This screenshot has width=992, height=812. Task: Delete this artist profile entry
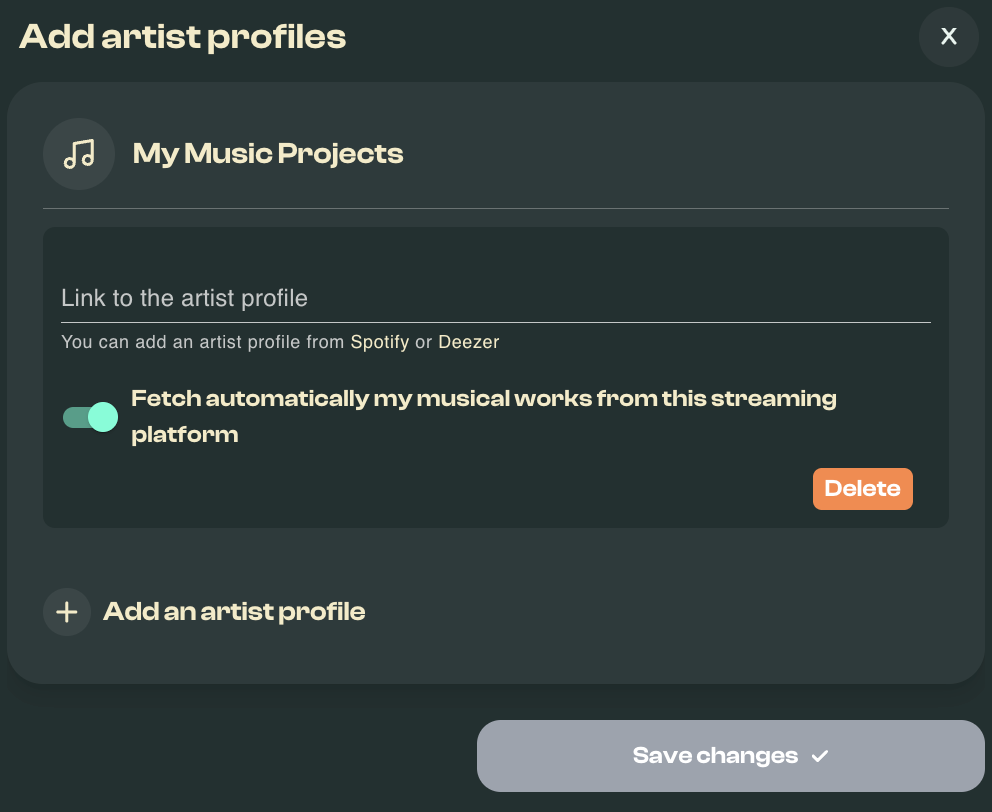862,489
